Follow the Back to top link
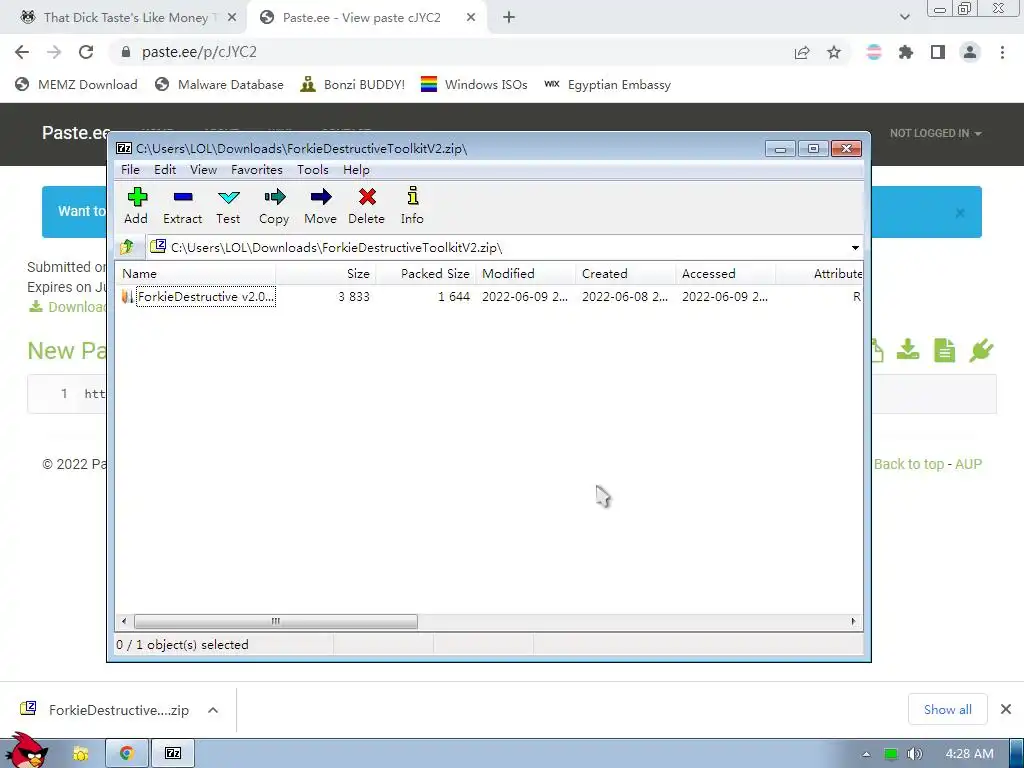 pos(908,464)
